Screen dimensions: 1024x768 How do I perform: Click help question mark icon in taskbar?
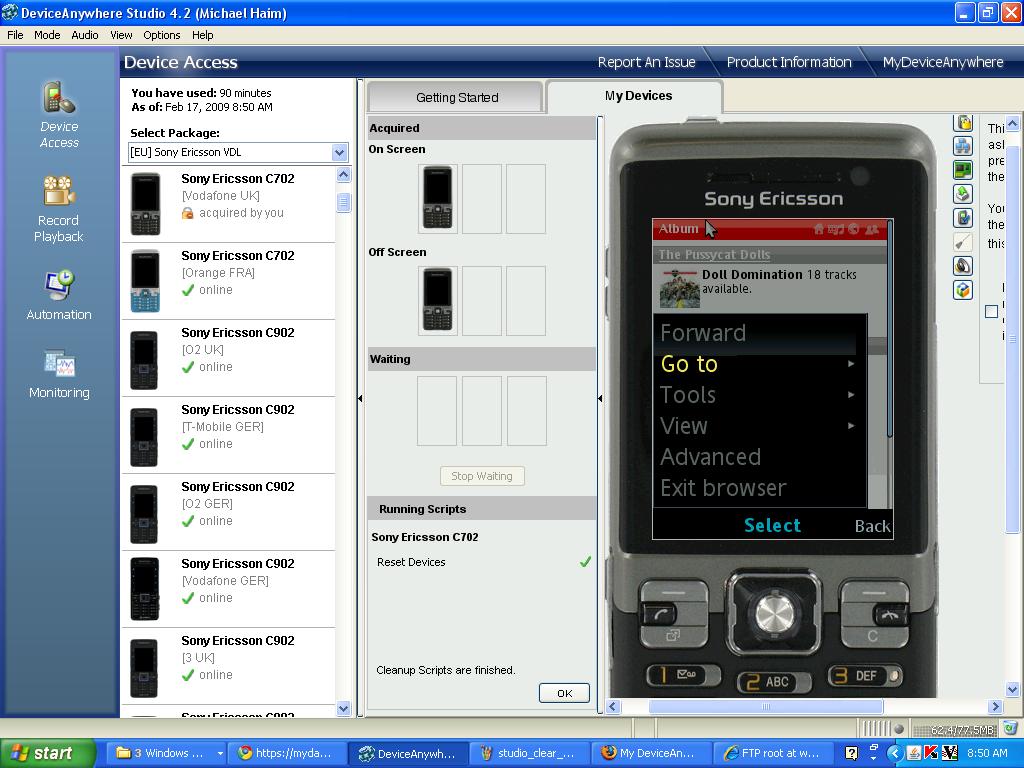point(851,753)
